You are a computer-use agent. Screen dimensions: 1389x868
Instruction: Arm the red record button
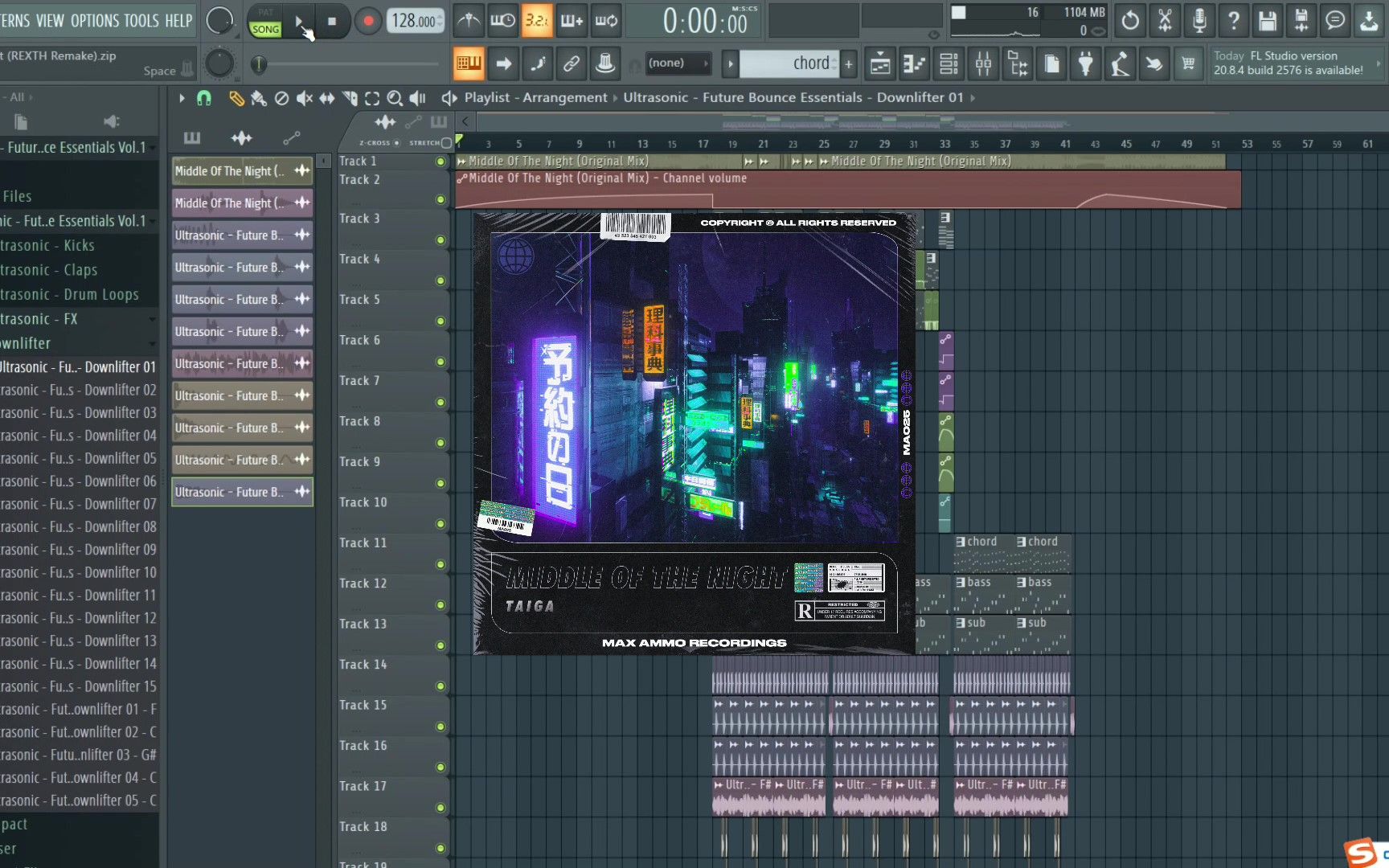click(x=368, y=21)
